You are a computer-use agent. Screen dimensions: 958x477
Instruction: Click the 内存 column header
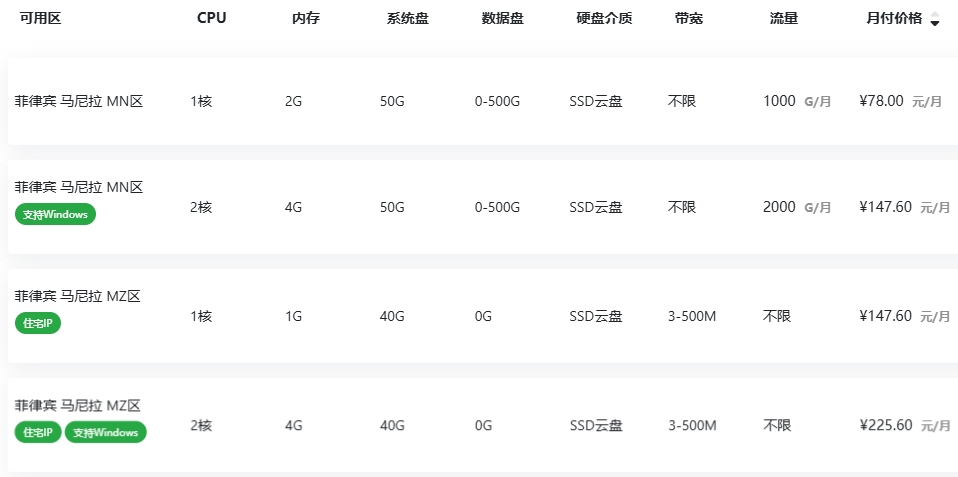306,18
